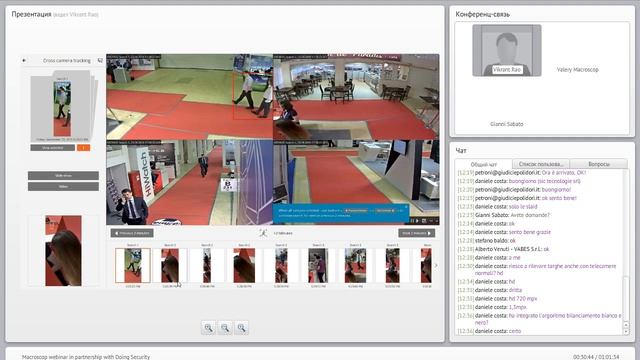Viewport: 640px width, 360px height.
Task: Click the first magnifier zoom button
Action: [208, 328]
